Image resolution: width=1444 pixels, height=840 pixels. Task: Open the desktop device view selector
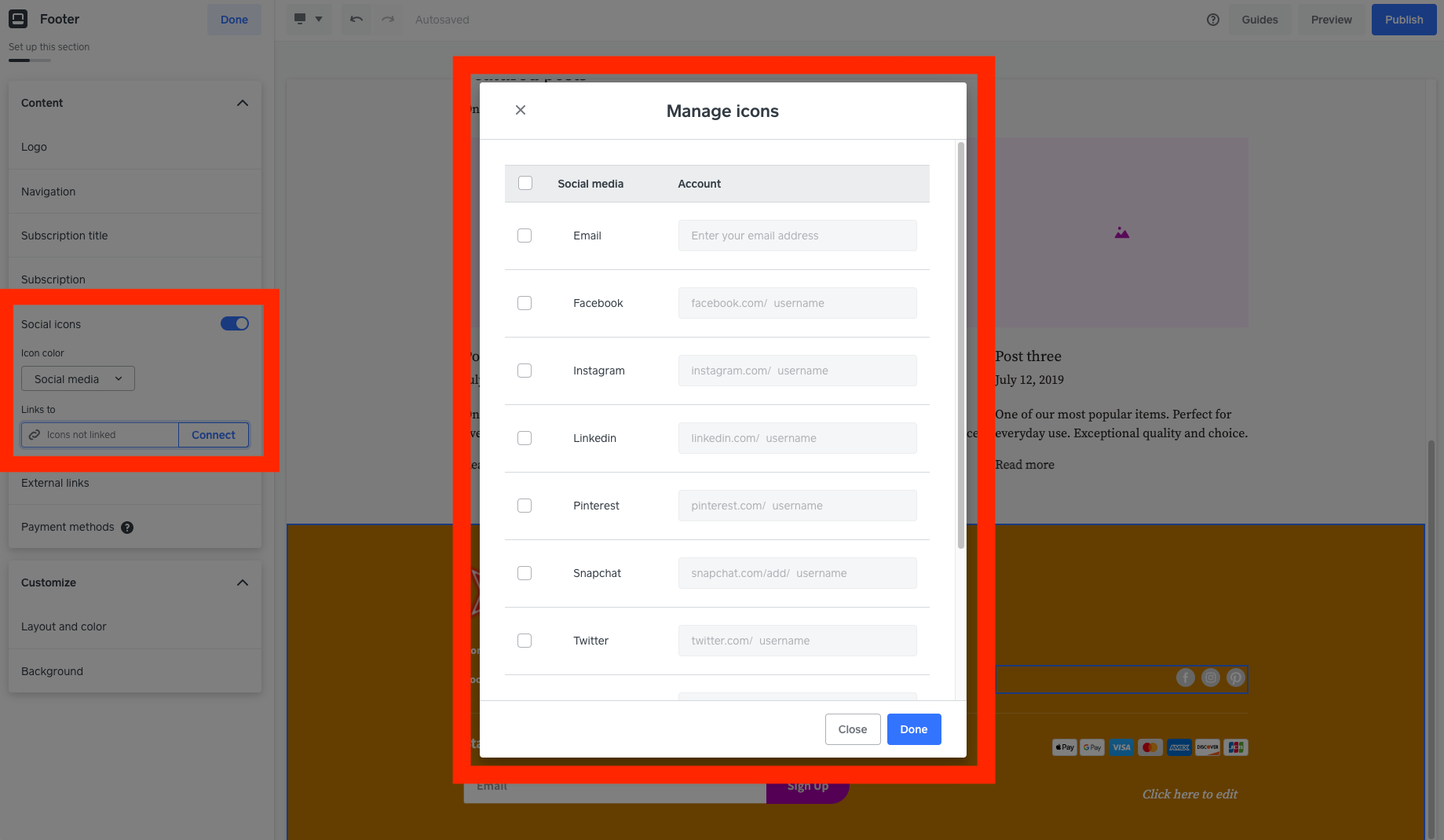[308, 19]
